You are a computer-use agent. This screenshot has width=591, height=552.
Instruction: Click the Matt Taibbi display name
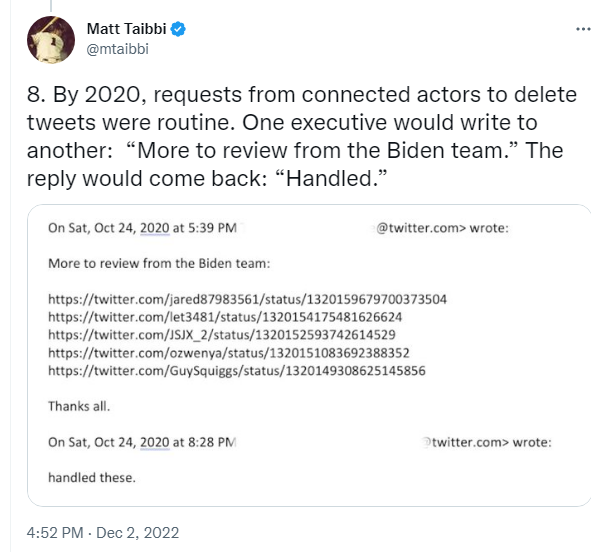pyautogui.click(x=127, y=29)
